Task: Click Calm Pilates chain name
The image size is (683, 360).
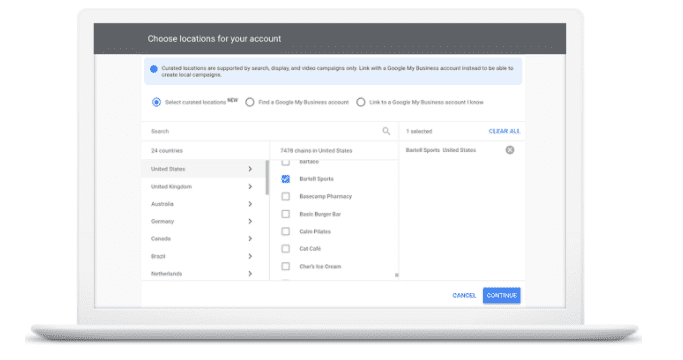Action: click(x=315, y=231)
